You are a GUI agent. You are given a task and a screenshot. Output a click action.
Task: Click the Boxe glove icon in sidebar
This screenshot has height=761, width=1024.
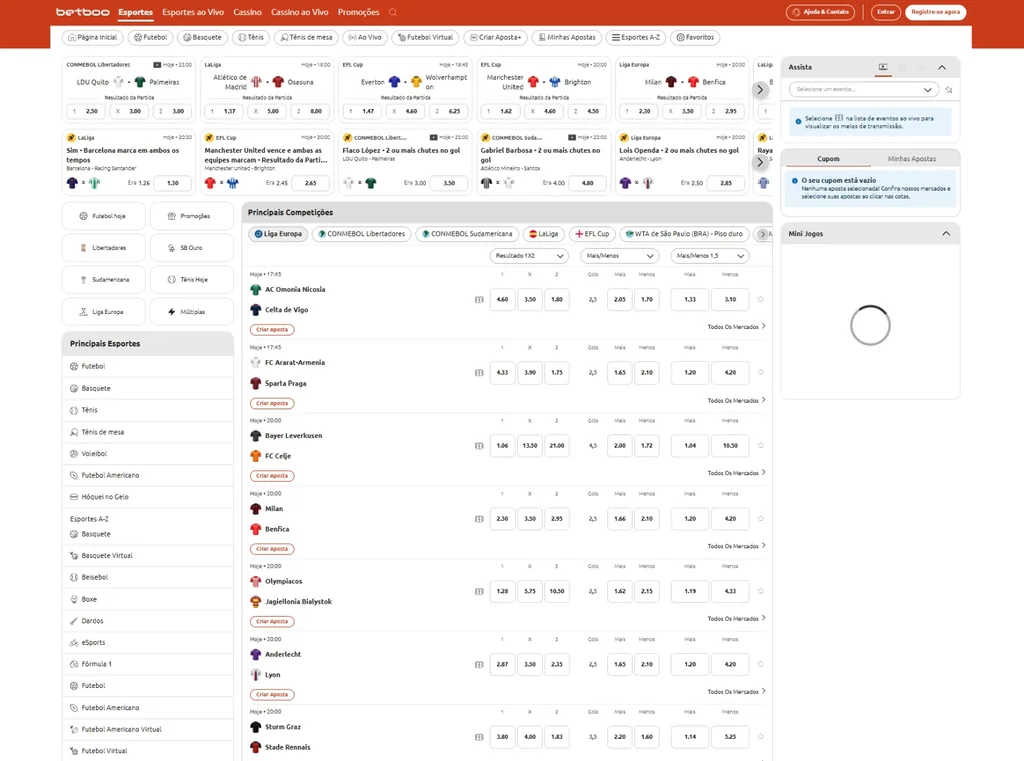coord(74,599)
